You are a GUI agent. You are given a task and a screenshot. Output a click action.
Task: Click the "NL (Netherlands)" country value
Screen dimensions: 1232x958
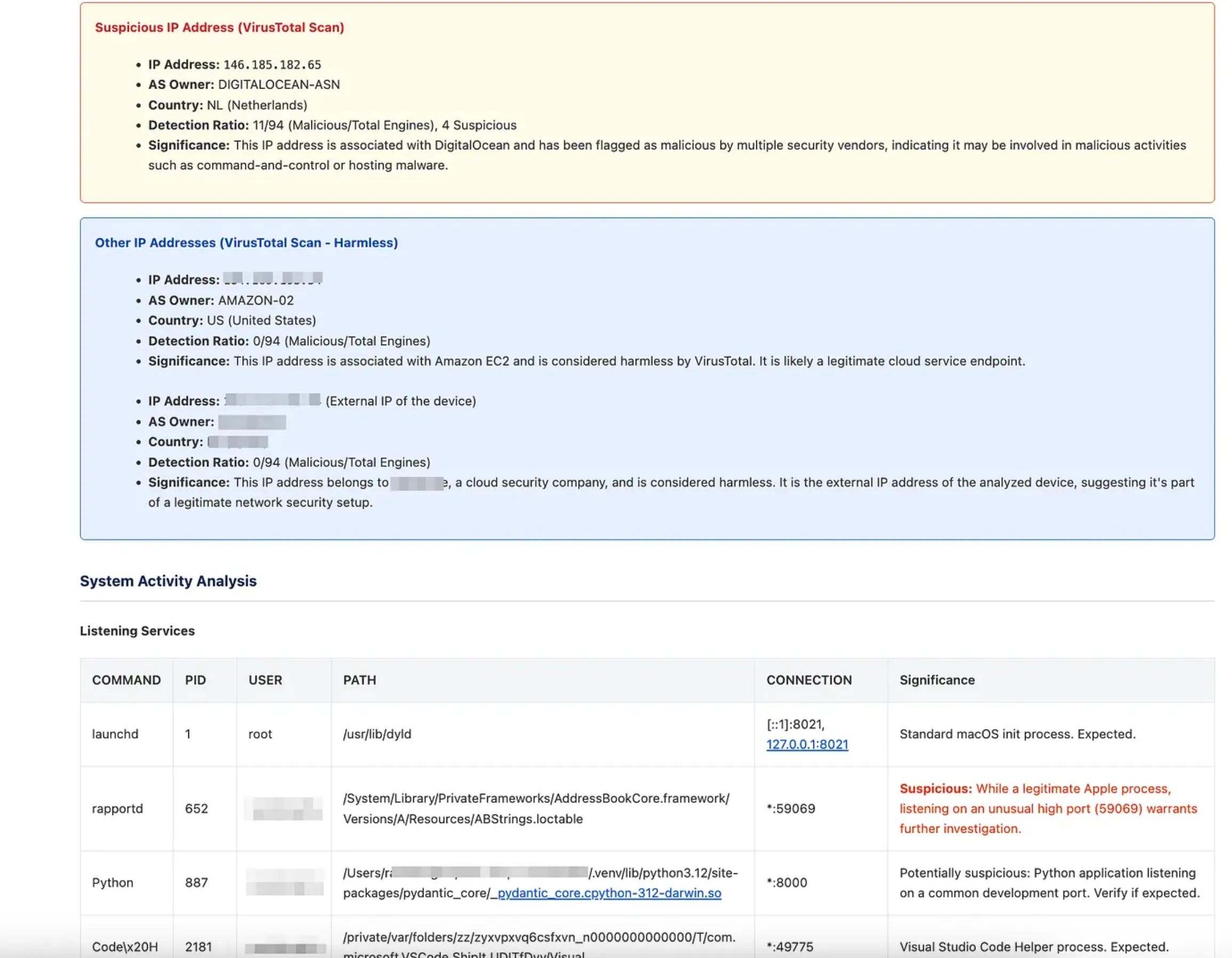click(x=257, y=105)
